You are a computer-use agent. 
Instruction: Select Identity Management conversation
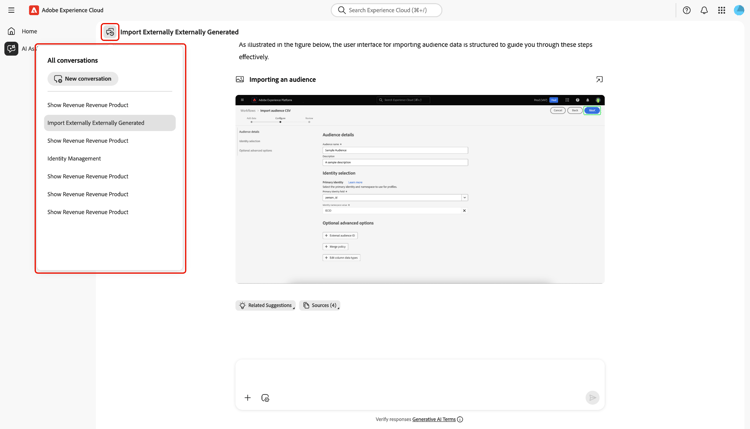pos(74,158)
